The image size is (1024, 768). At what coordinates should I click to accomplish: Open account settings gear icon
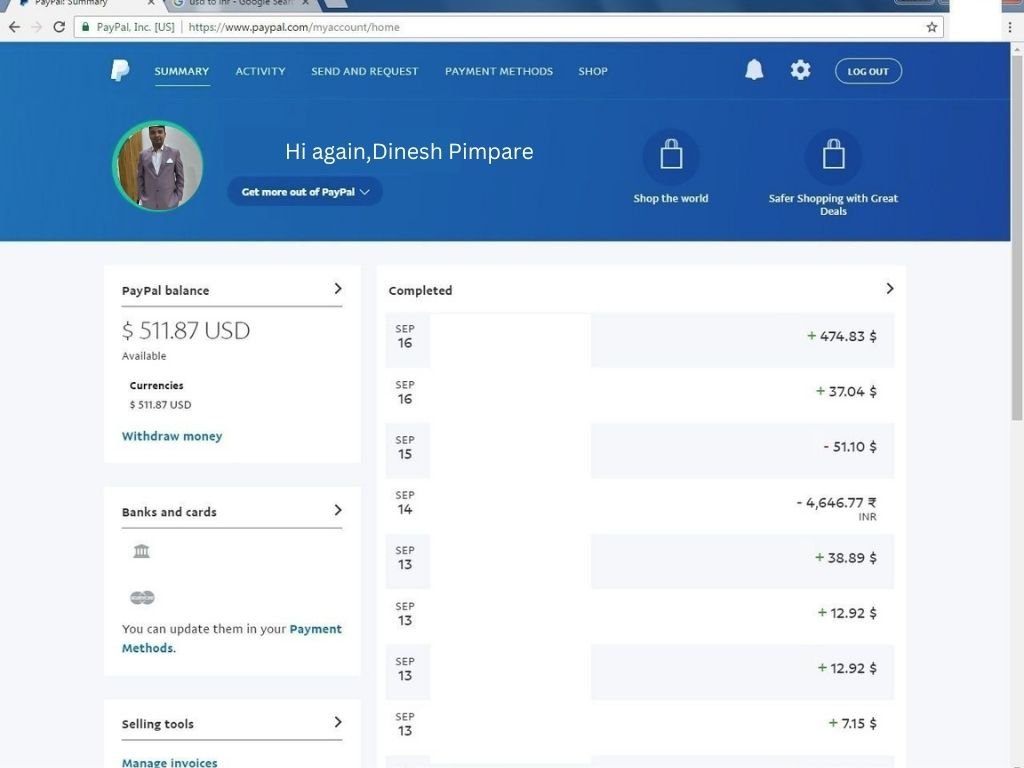801,70
